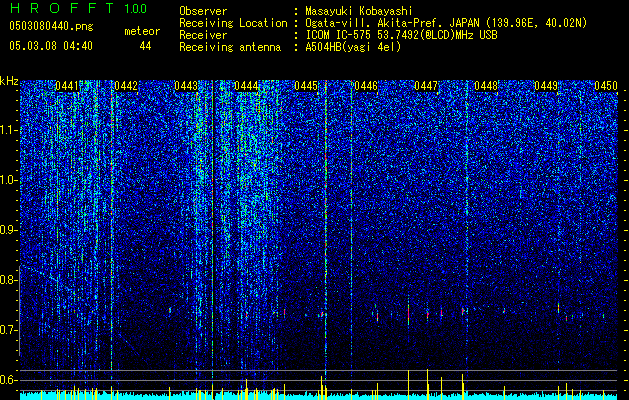Viewport: 629px width, 400px height.
Task: Click the Receiving antenna label
Action: (230, 47)
